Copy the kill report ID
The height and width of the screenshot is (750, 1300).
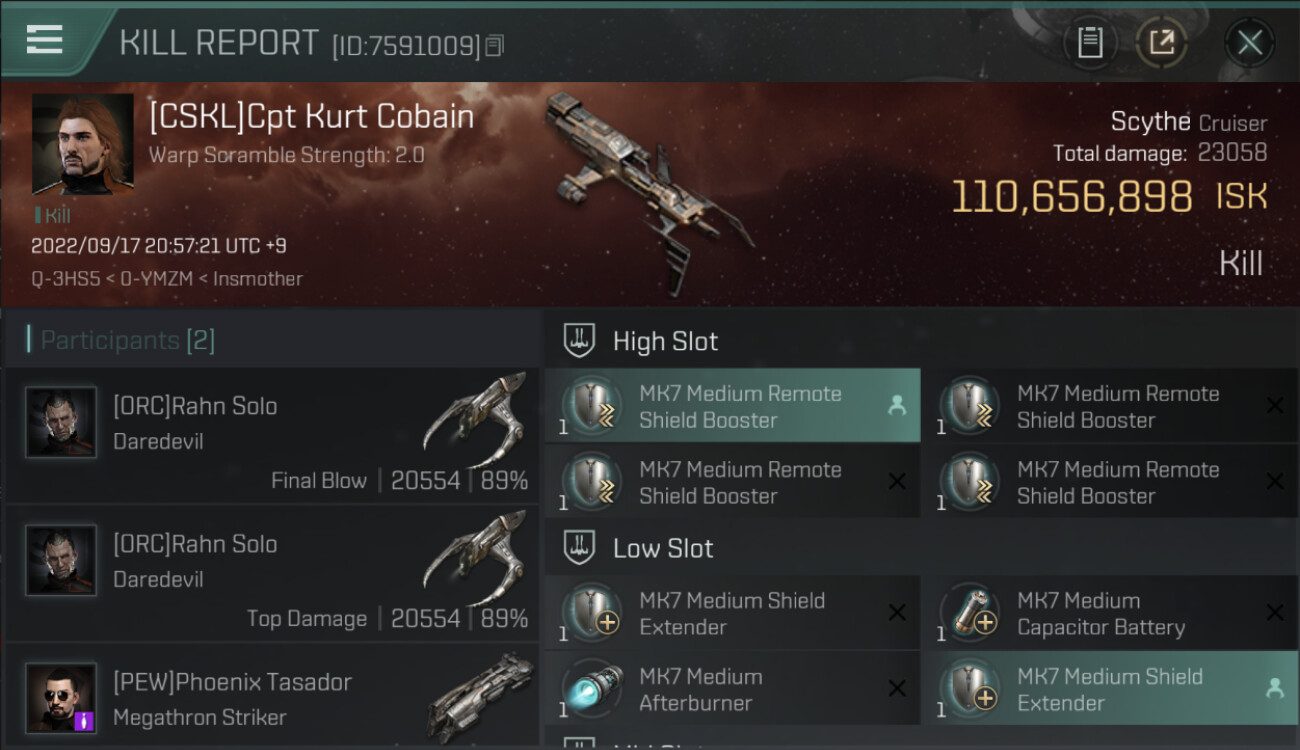click(495, 45)
